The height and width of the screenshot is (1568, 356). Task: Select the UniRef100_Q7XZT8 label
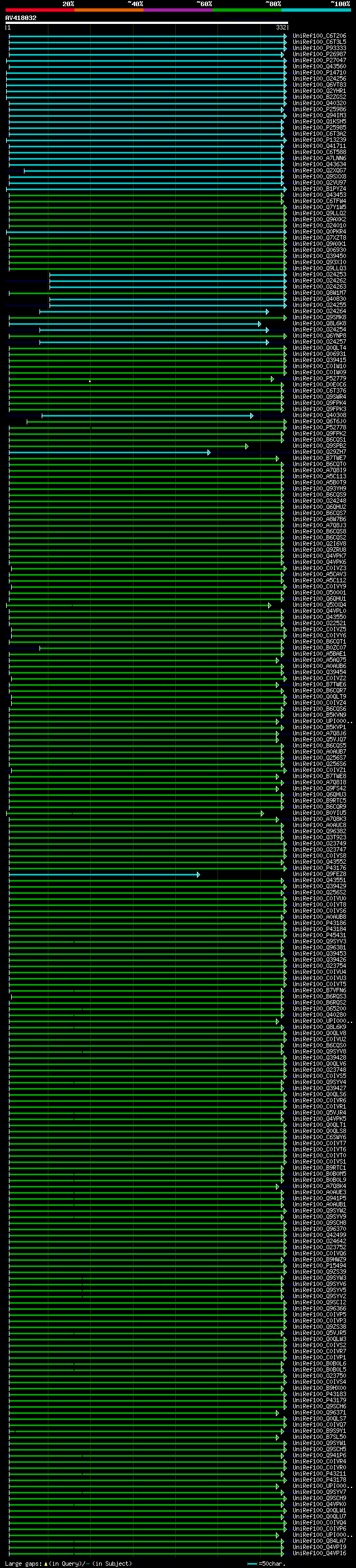pyautogui.click(x=319, y=238)
